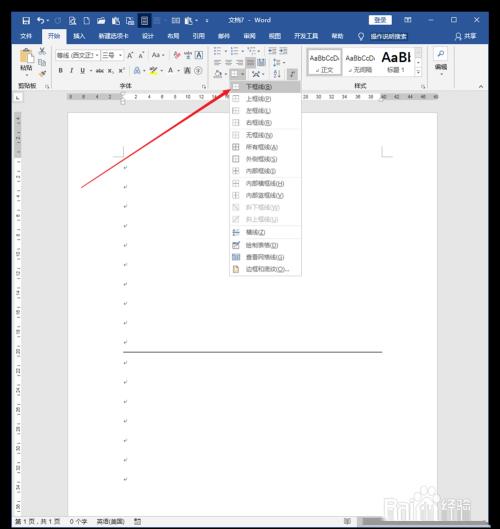Click the 登录 sign-in button
This screenshot has width=500, height=529.
click(x=380, y=20)
